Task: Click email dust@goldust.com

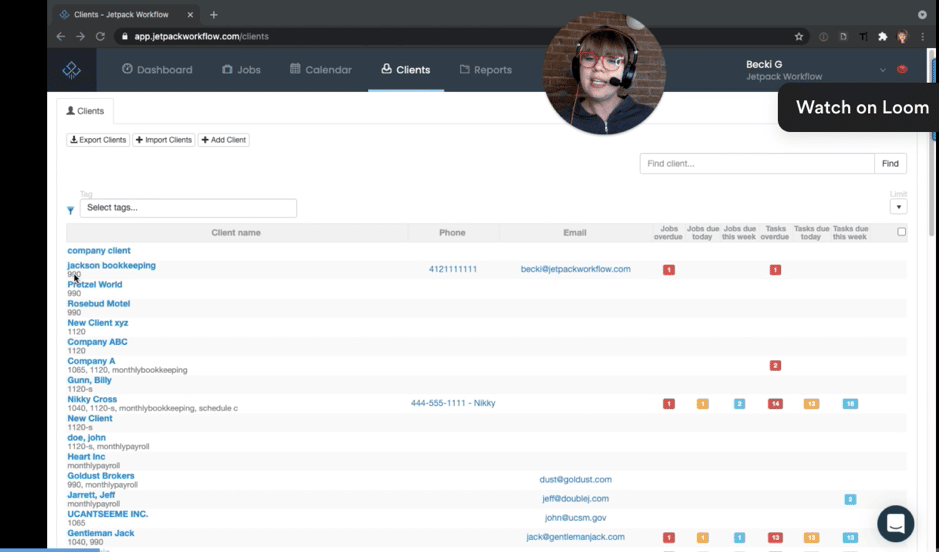Action: (575, 480)
